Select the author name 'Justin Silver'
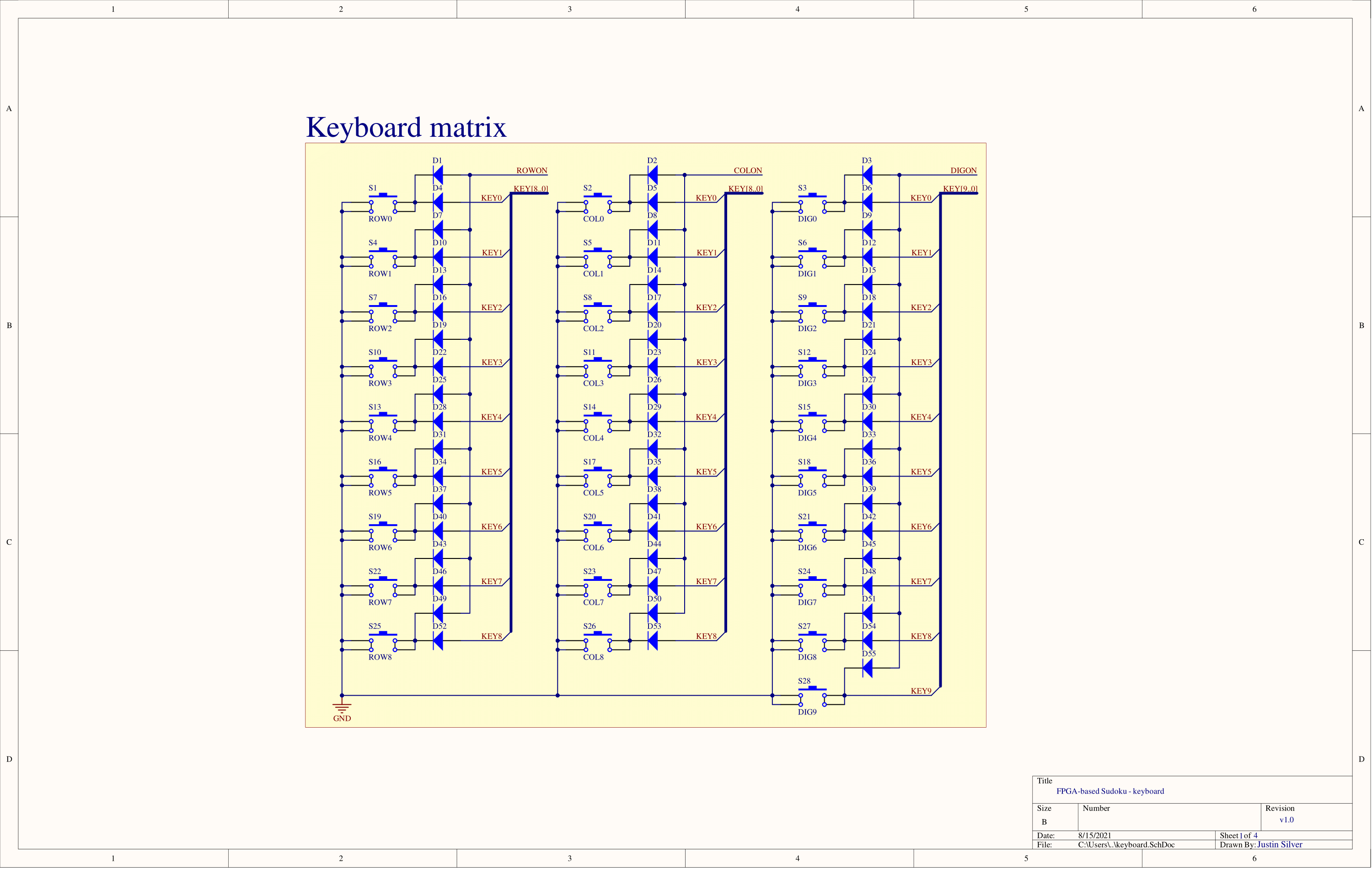This screenshot has height=869, width=1372. [1280, 844]
